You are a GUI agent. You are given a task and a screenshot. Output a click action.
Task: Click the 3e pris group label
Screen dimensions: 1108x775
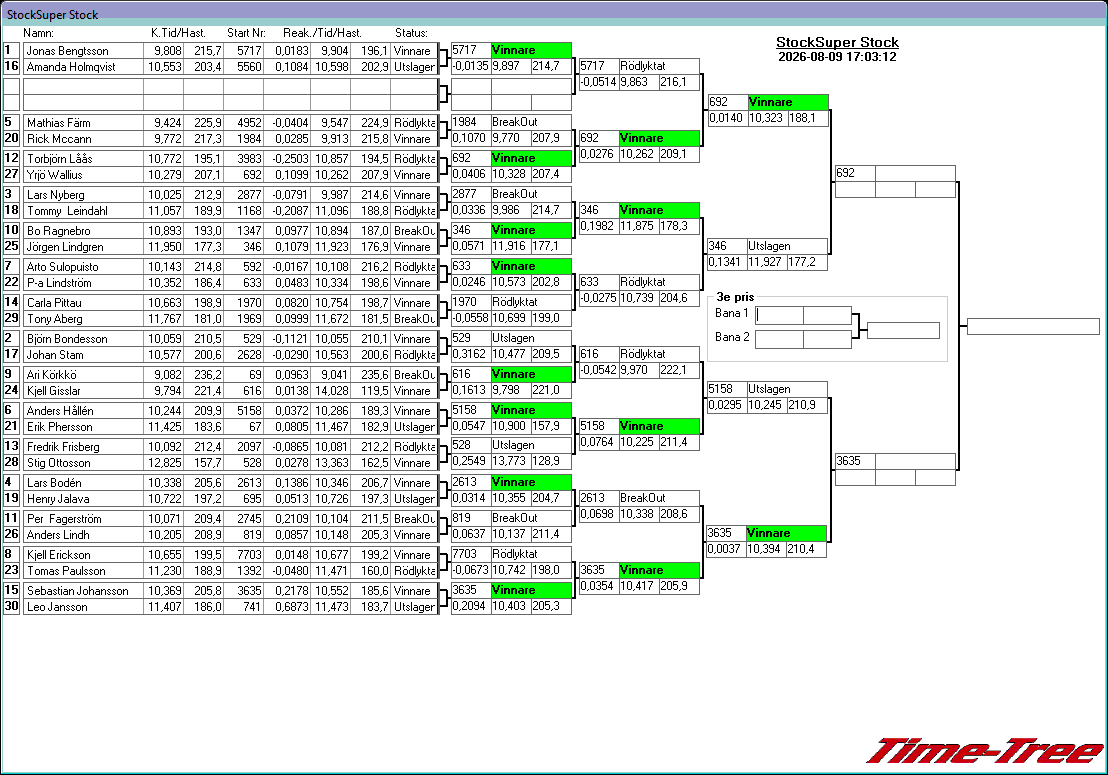click(735, 297)
